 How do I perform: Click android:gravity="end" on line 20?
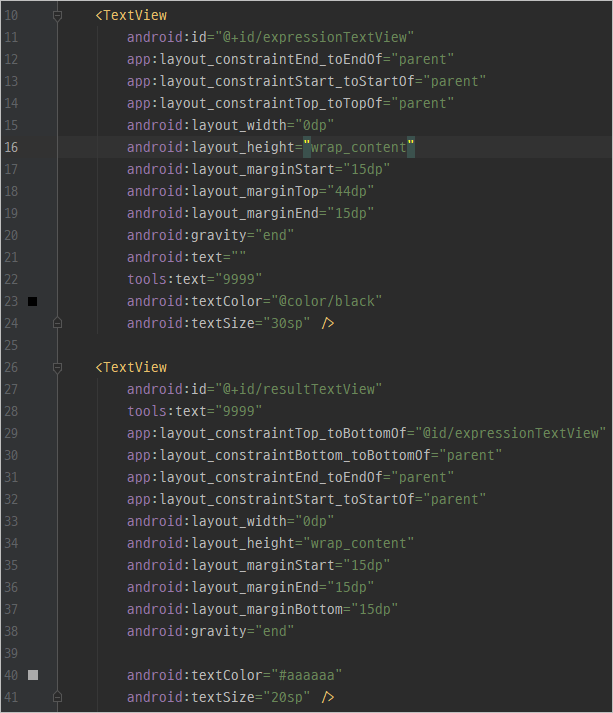[211, 236]
